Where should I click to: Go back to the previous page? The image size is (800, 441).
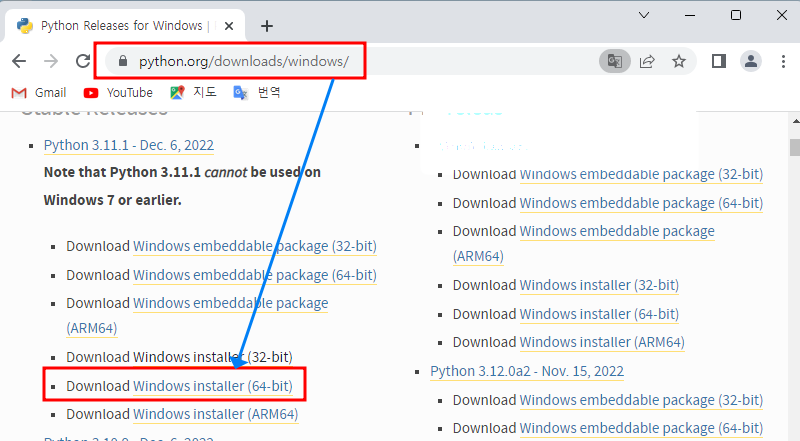click(x=19, y=61)
